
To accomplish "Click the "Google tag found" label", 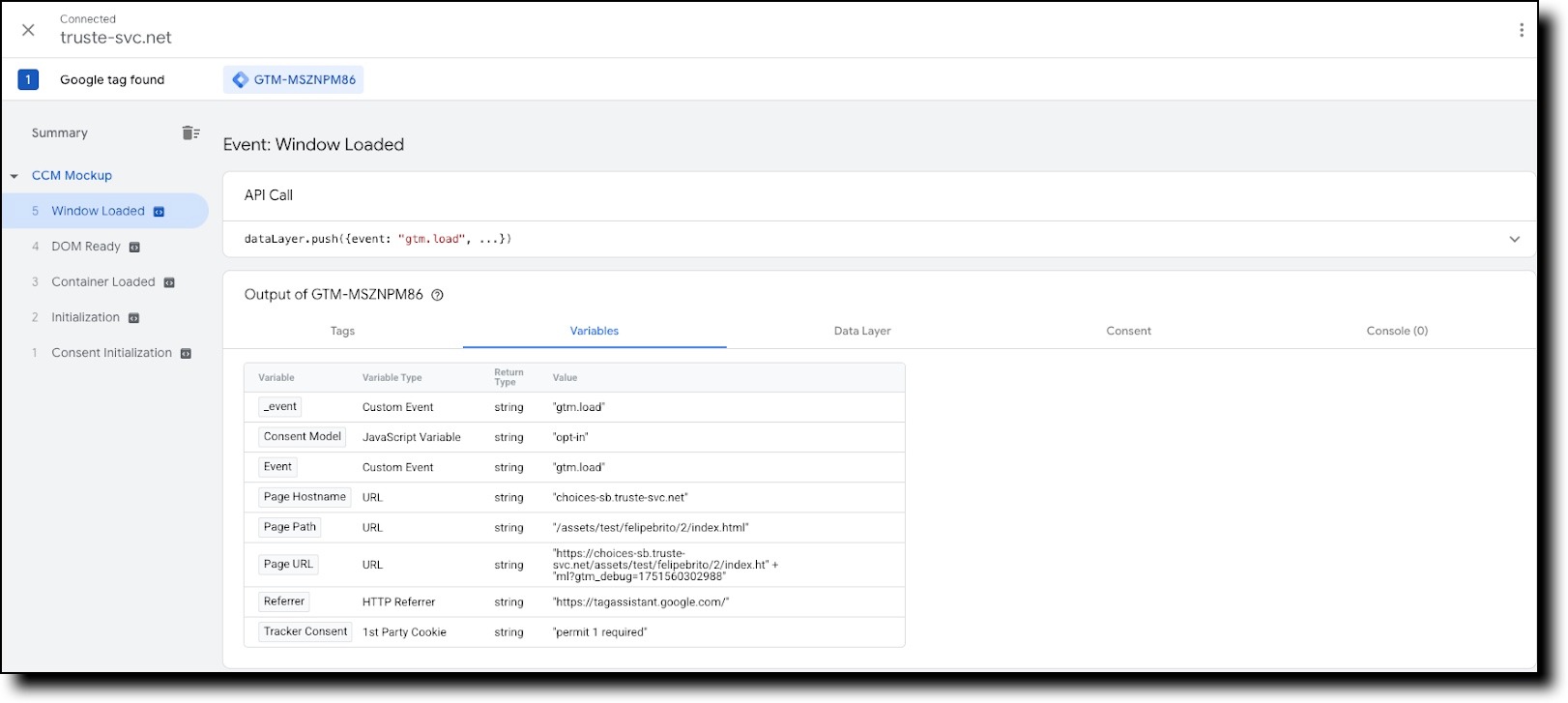I will [x=112, y=80].
